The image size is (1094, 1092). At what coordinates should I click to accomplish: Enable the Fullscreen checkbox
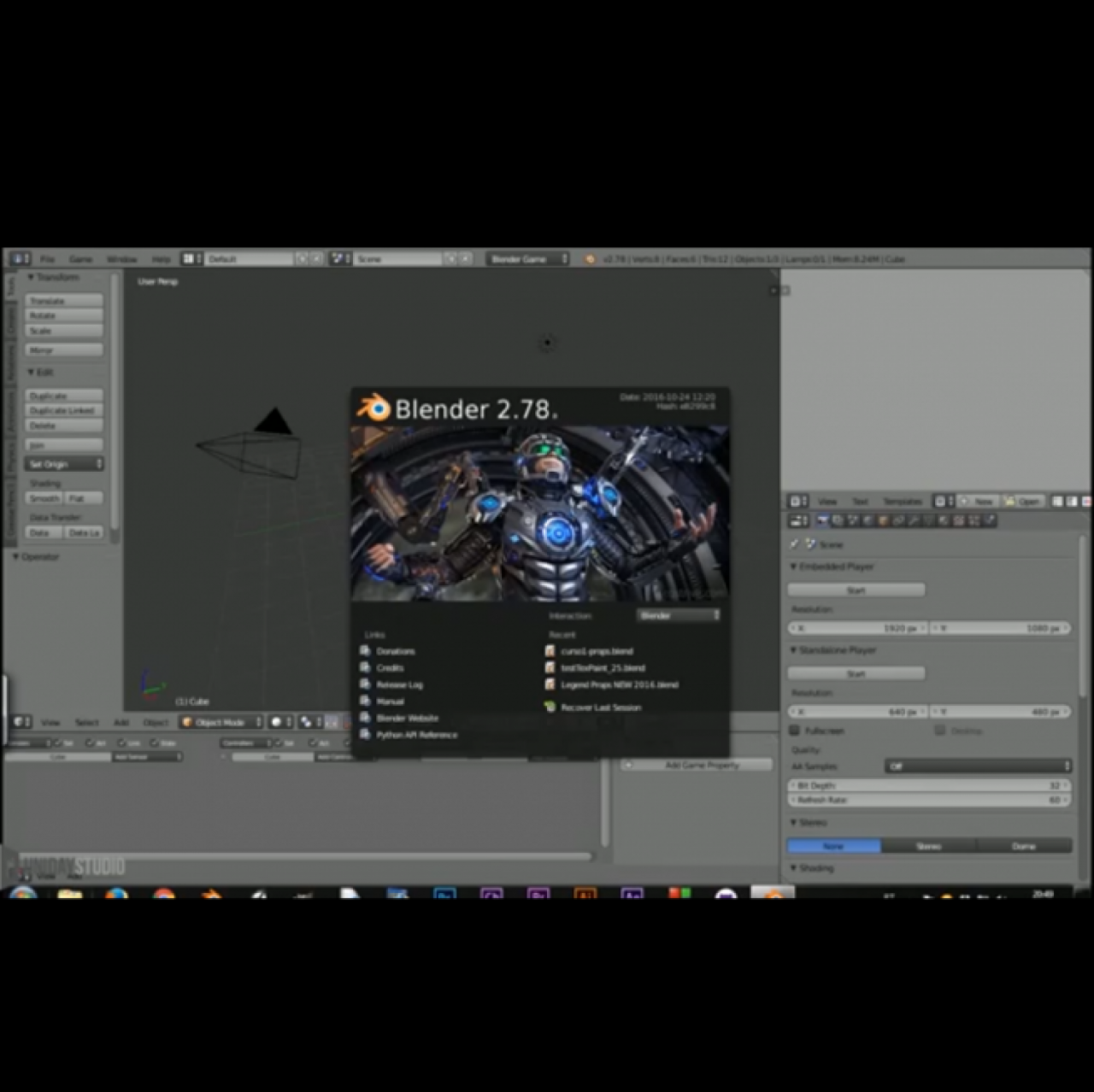pyautogui.click(x=794, y=731)
